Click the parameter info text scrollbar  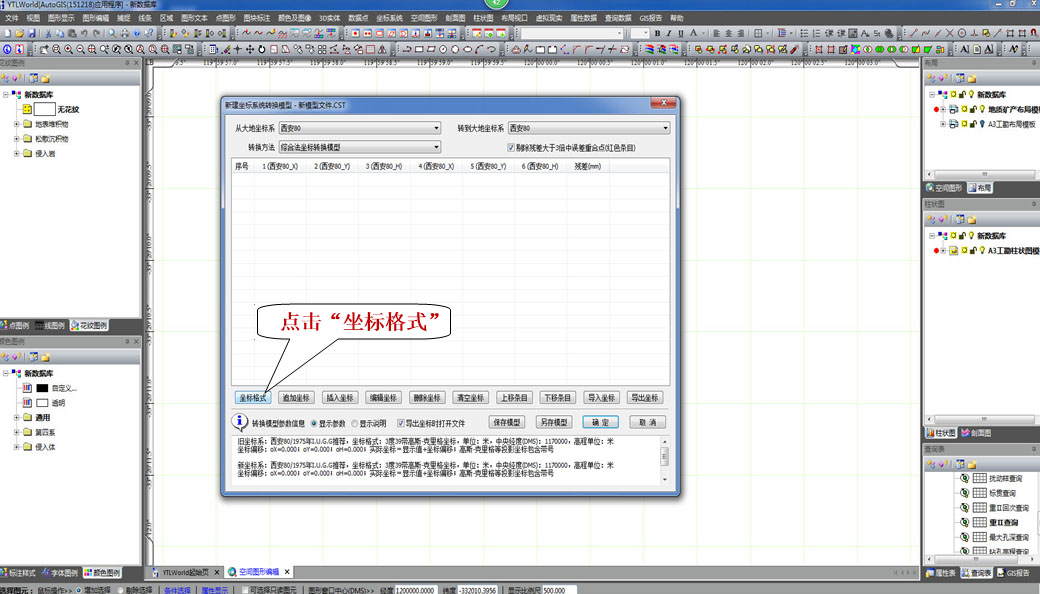664,460
